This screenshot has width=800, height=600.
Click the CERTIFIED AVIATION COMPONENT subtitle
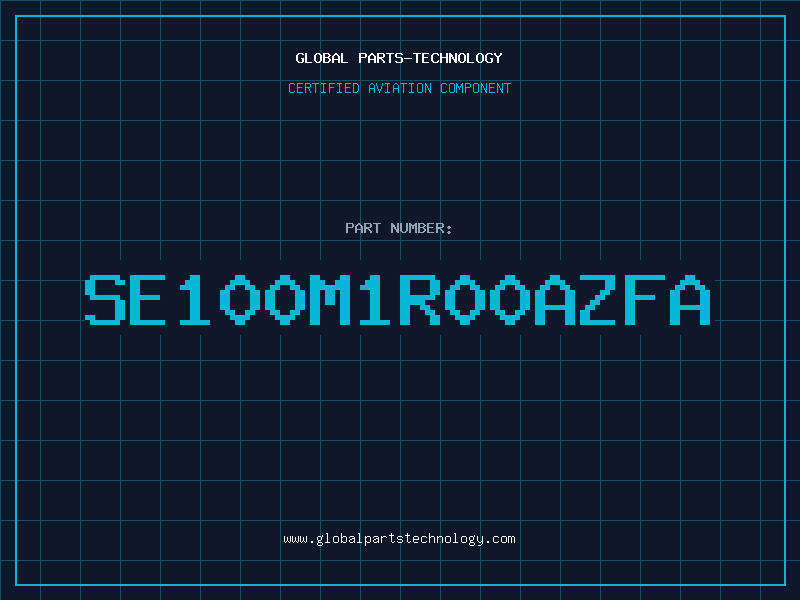pos(399,88)
